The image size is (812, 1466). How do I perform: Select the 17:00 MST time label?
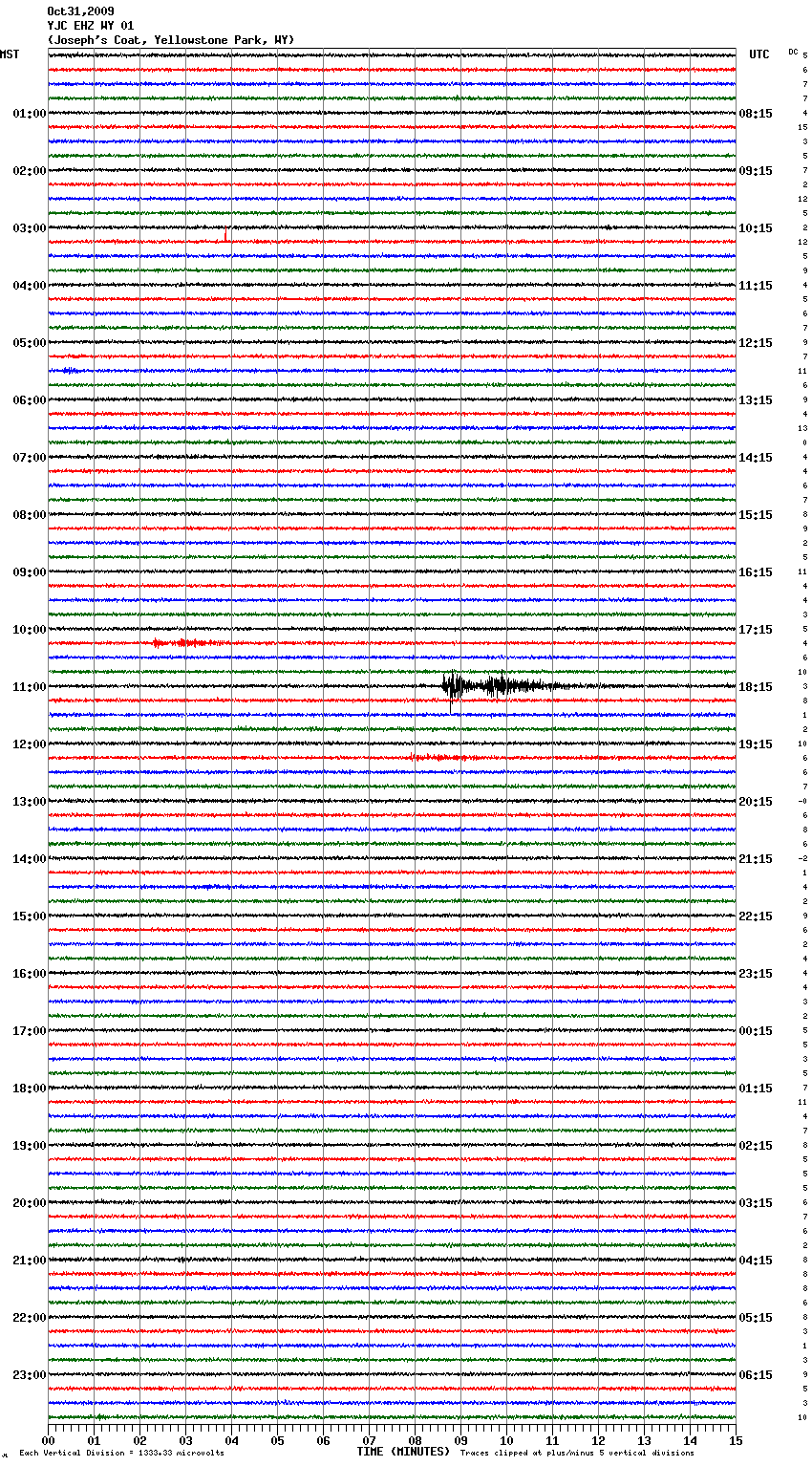30,1031
